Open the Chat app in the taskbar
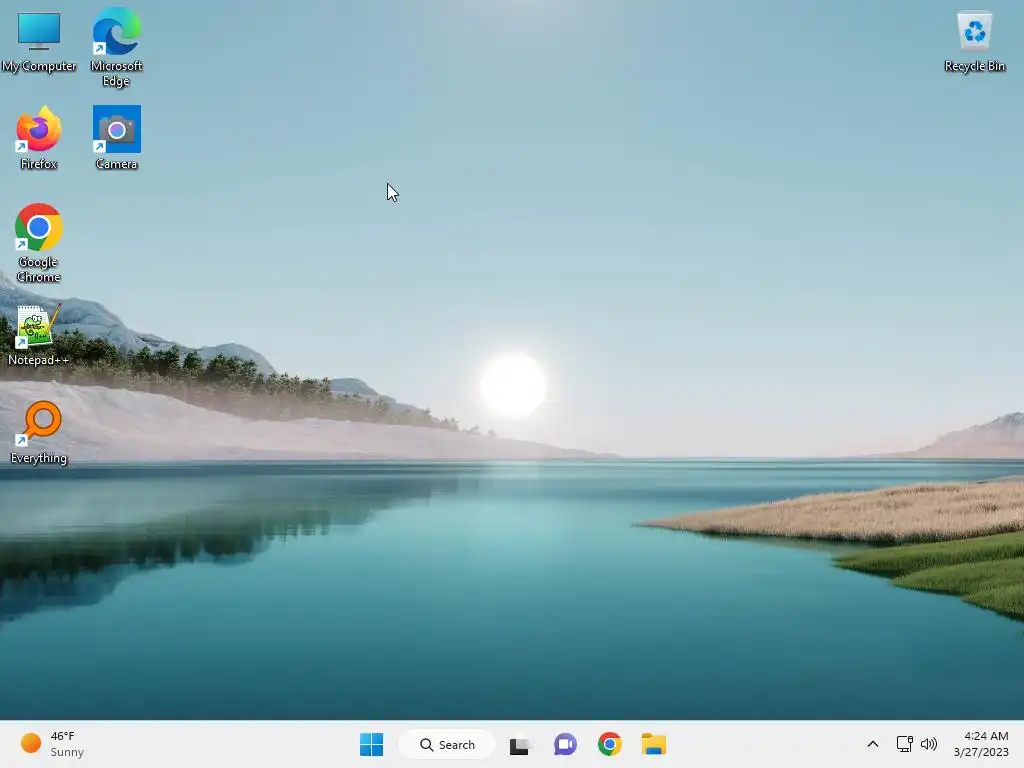The height and width of the screenshot is (768, 1024). tap(565, 744)
